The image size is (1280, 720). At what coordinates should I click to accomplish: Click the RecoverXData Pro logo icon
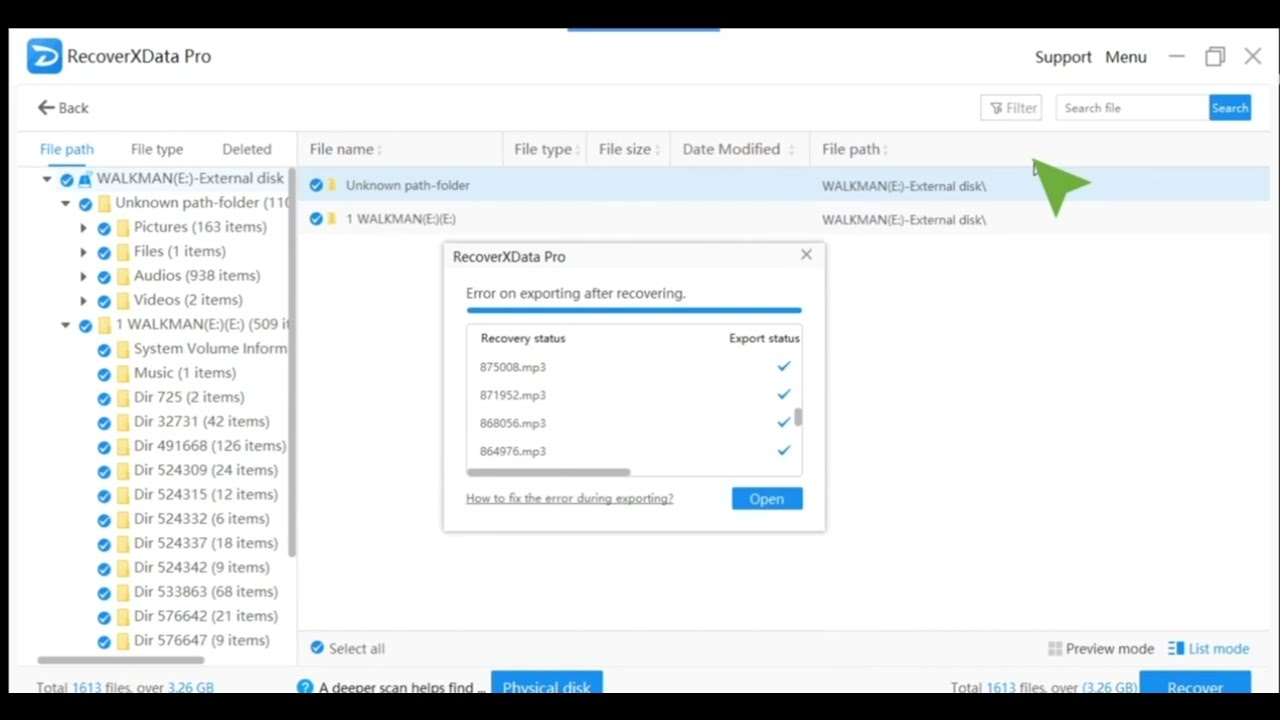[x=44, y=56]
